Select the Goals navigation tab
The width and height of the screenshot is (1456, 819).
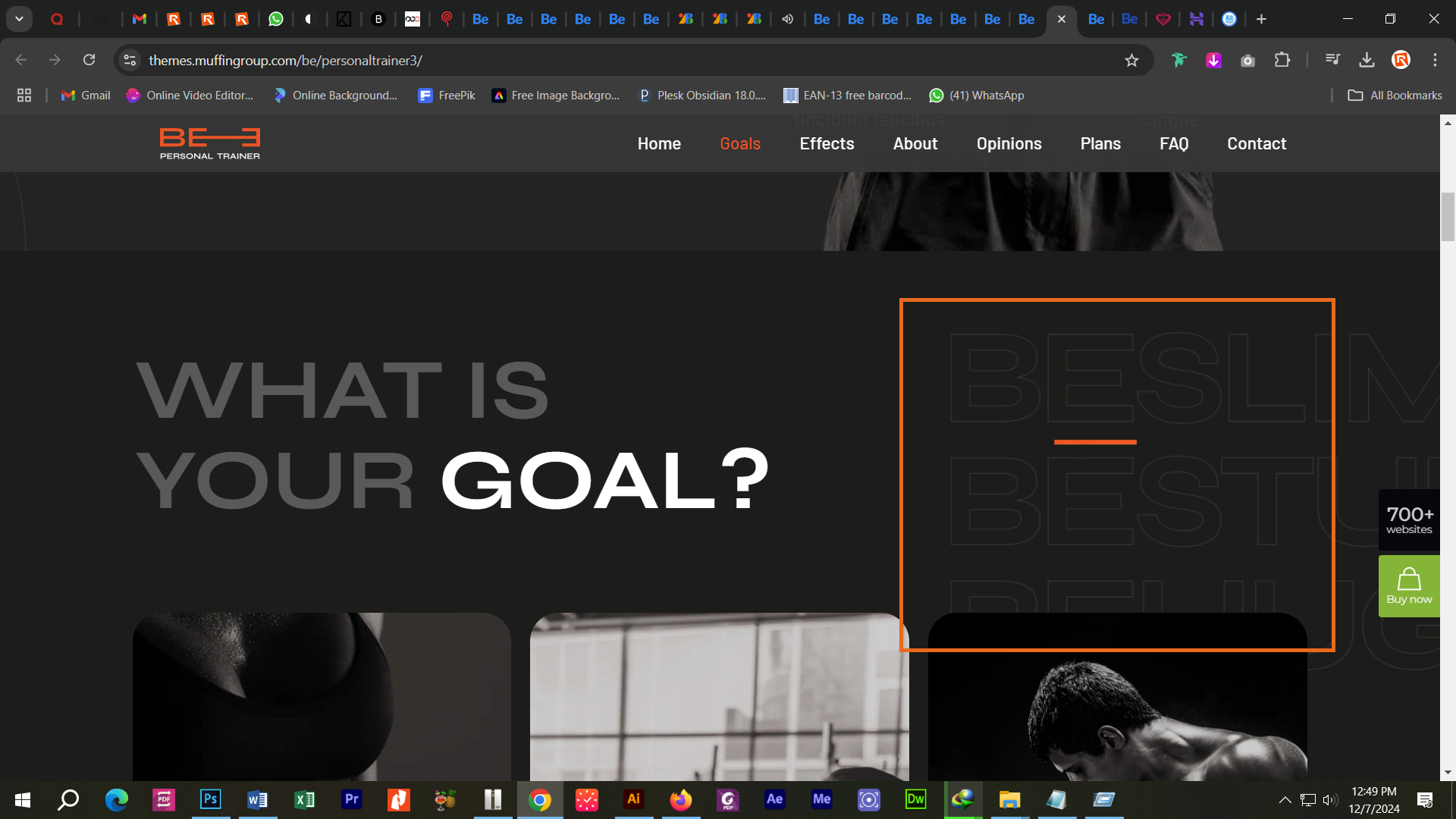[740, 143]
